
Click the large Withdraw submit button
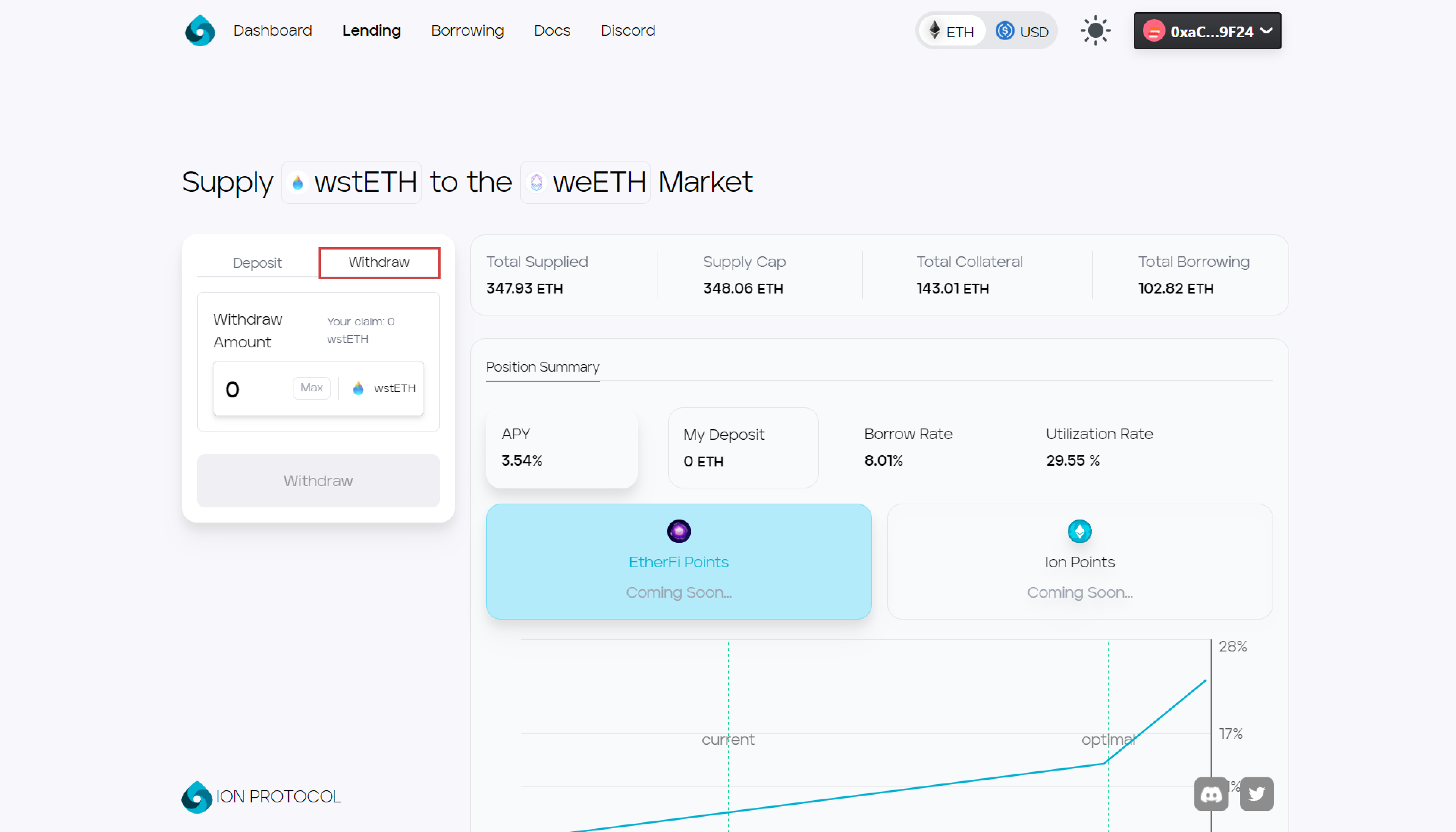tap(318, 480)
